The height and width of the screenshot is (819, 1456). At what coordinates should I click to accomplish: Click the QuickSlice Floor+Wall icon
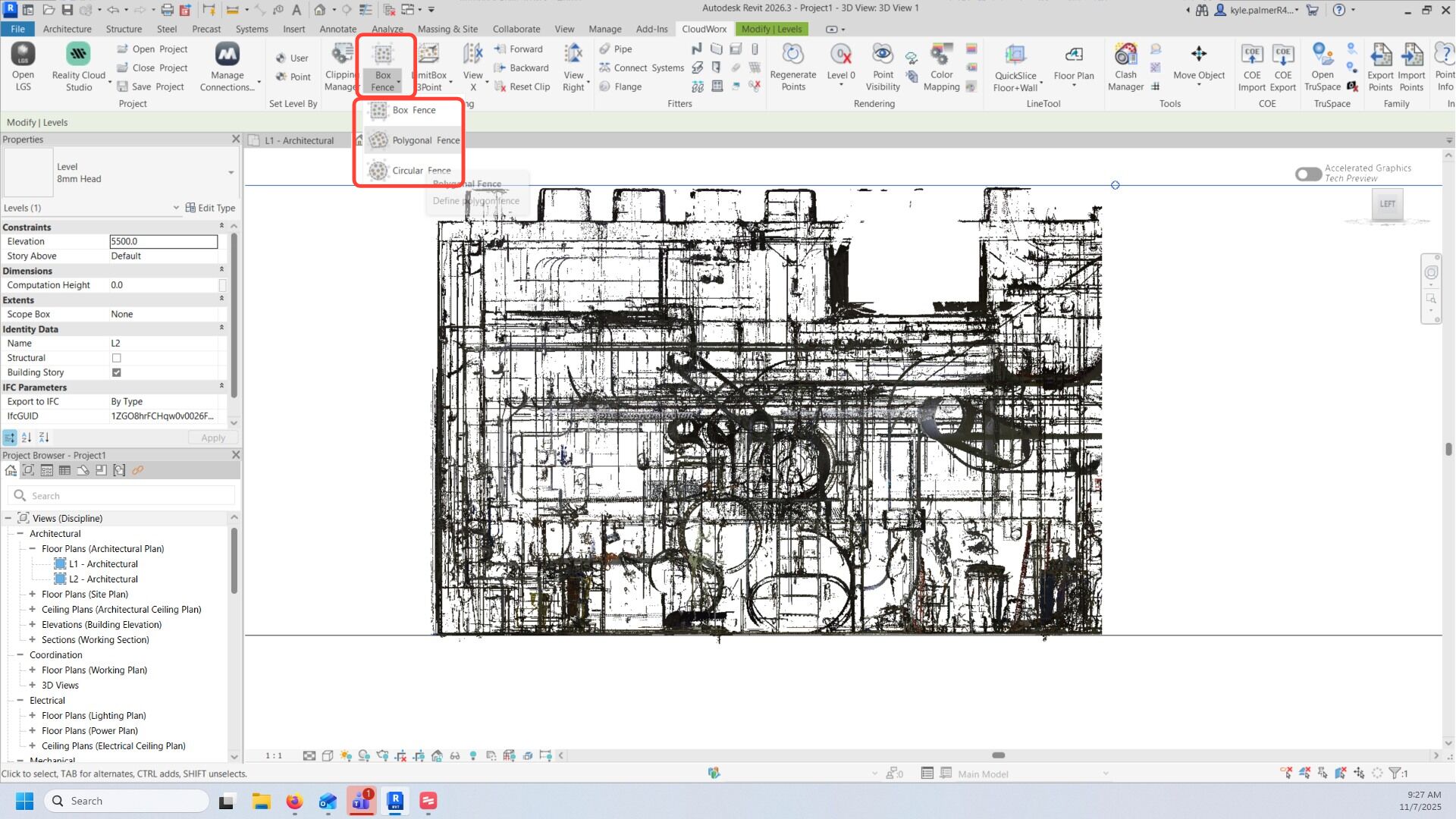(1015, 55)
